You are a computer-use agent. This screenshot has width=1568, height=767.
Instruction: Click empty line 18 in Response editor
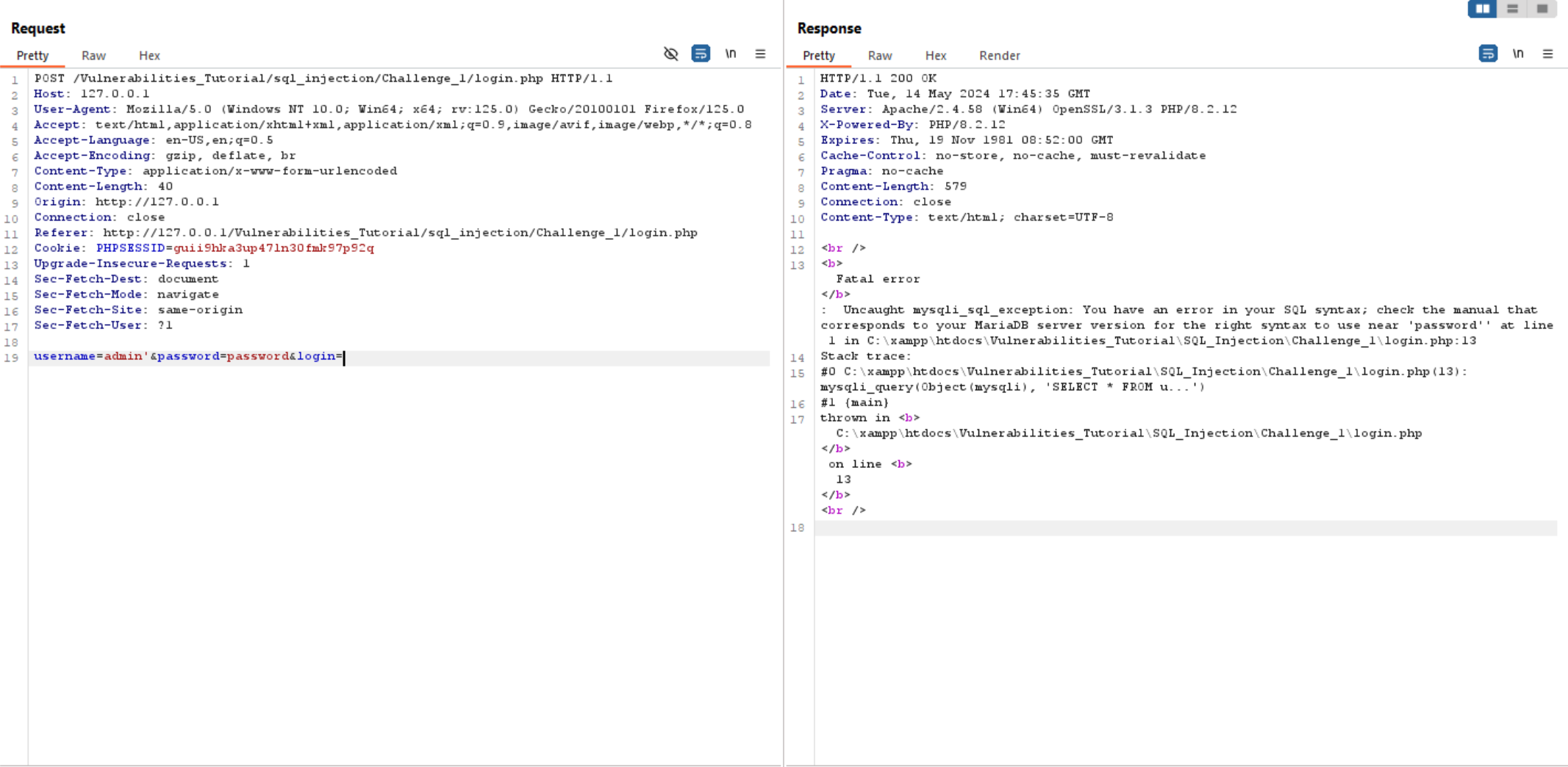pyautogui.click(x=1185, y=528)
